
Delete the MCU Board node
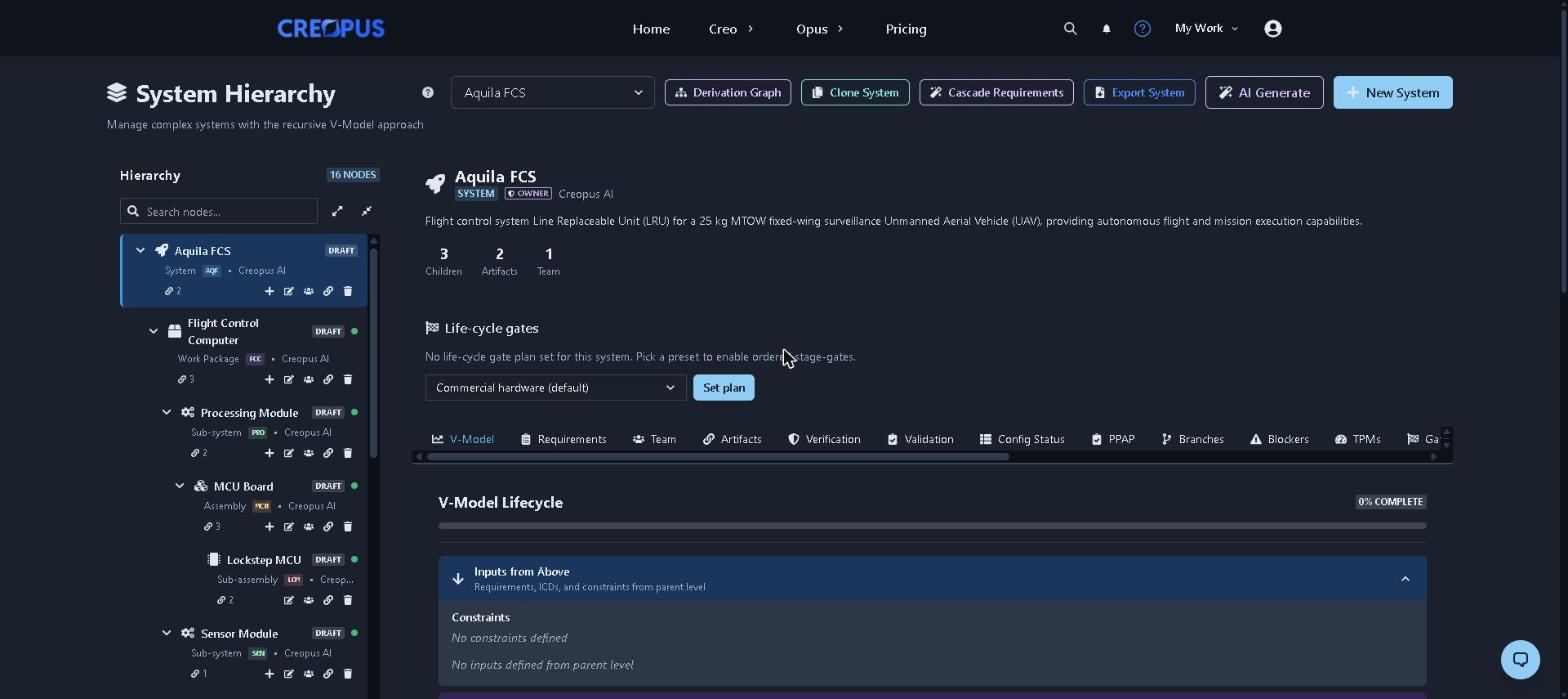pyautogui.click(x=348, y=526)
